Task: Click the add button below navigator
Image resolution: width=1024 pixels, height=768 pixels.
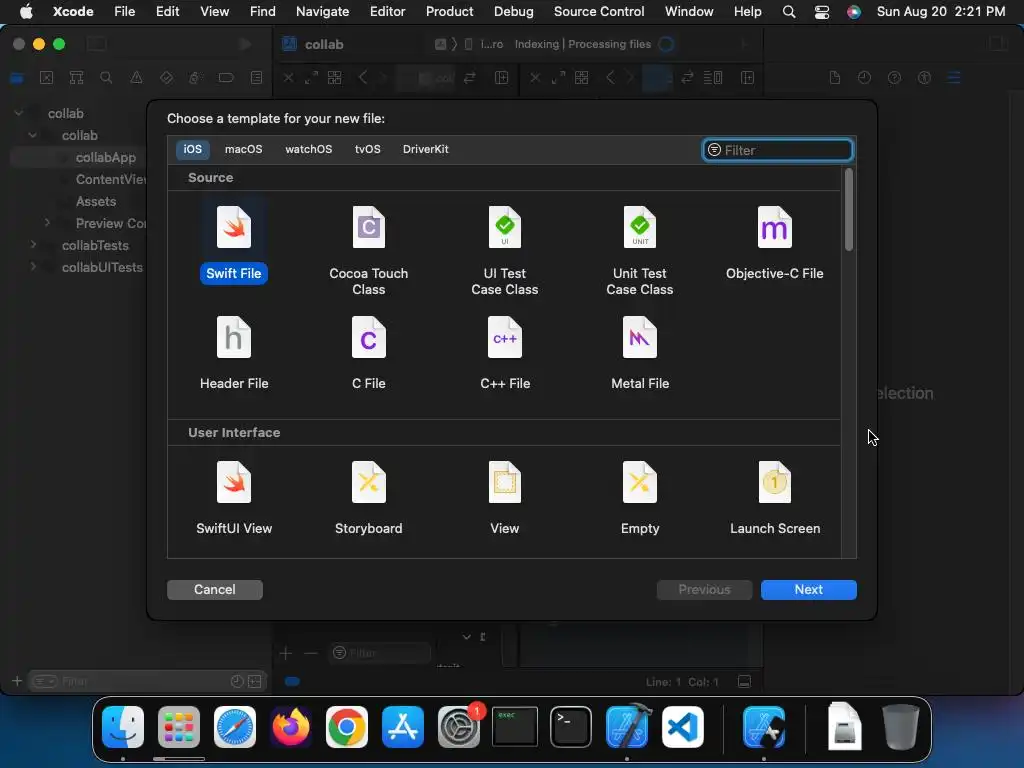Action: coord(17,681)
